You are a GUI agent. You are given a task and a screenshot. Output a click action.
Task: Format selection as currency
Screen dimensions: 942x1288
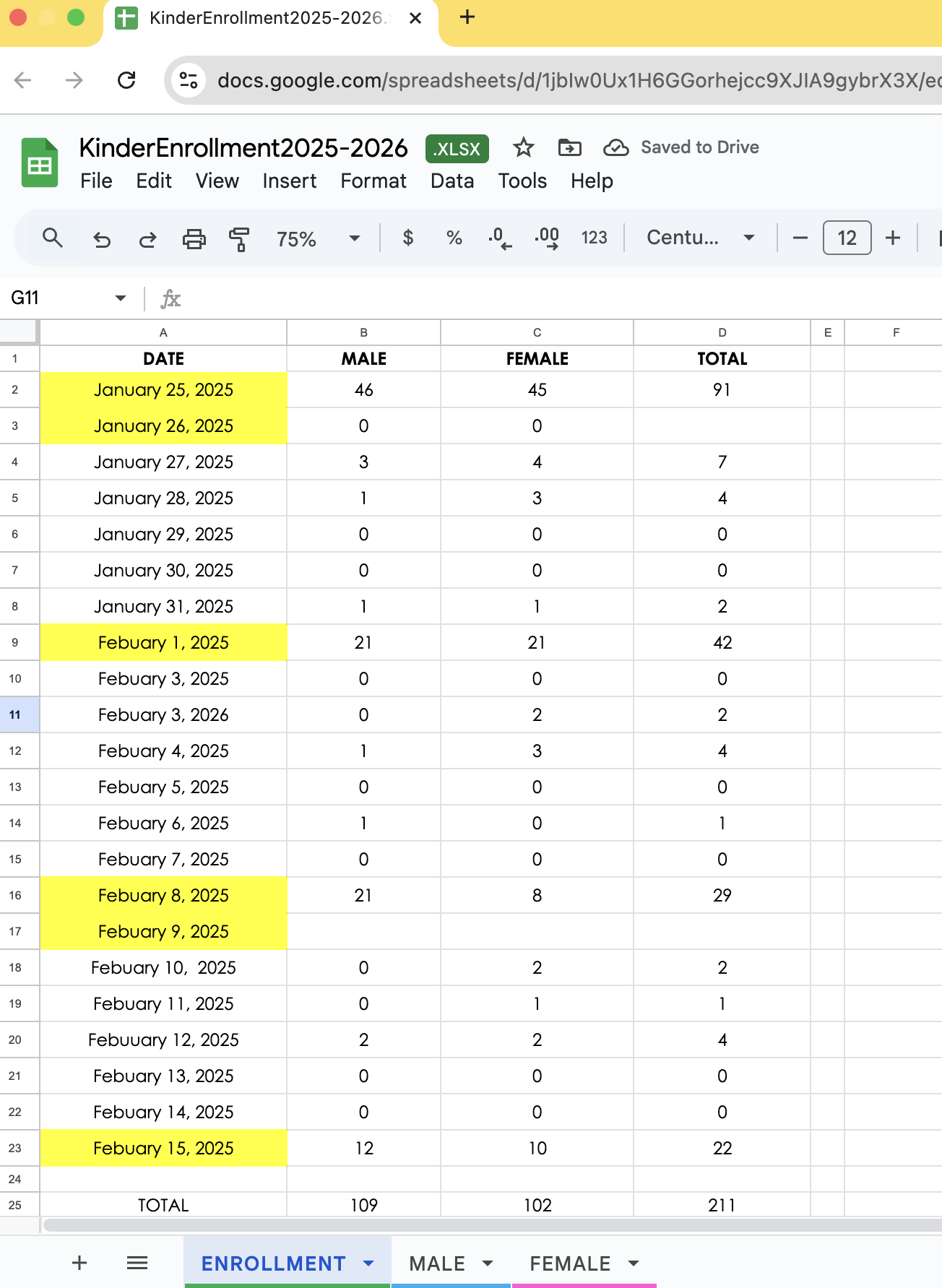click(408, 238)
